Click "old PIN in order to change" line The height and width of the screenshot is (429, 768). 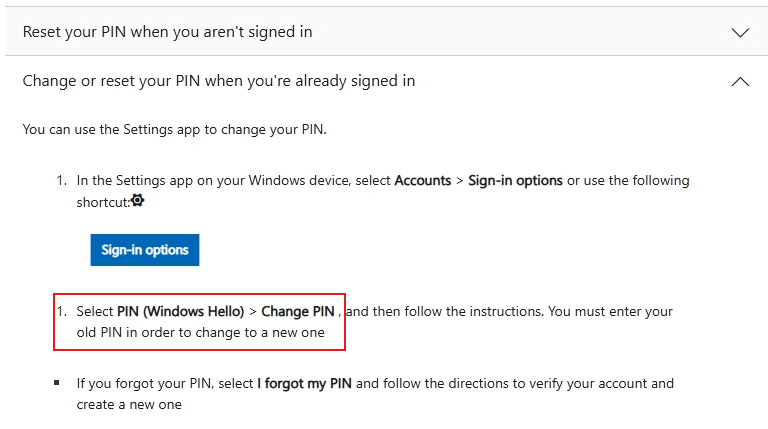click(200, 333)
